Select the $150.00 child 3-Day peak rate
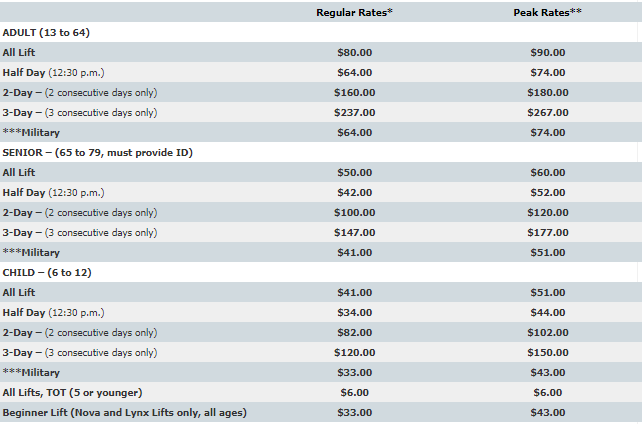 point(547,352)
